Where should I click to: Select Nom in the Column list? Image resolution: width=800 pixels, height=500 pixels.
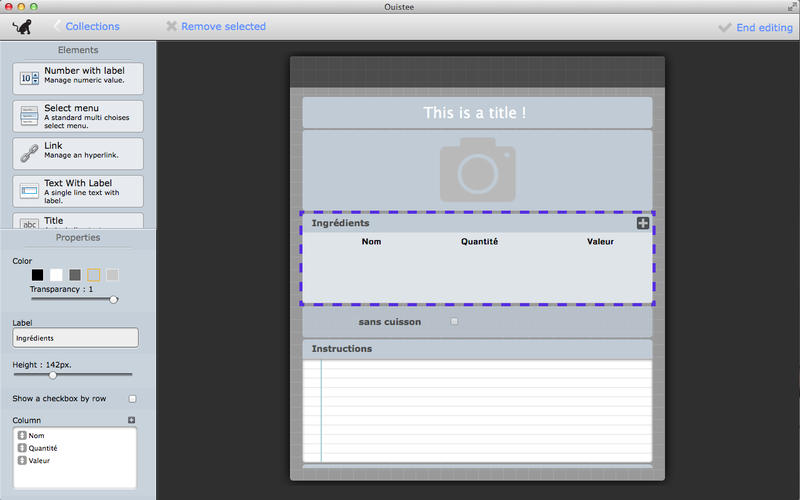(36, 435)
